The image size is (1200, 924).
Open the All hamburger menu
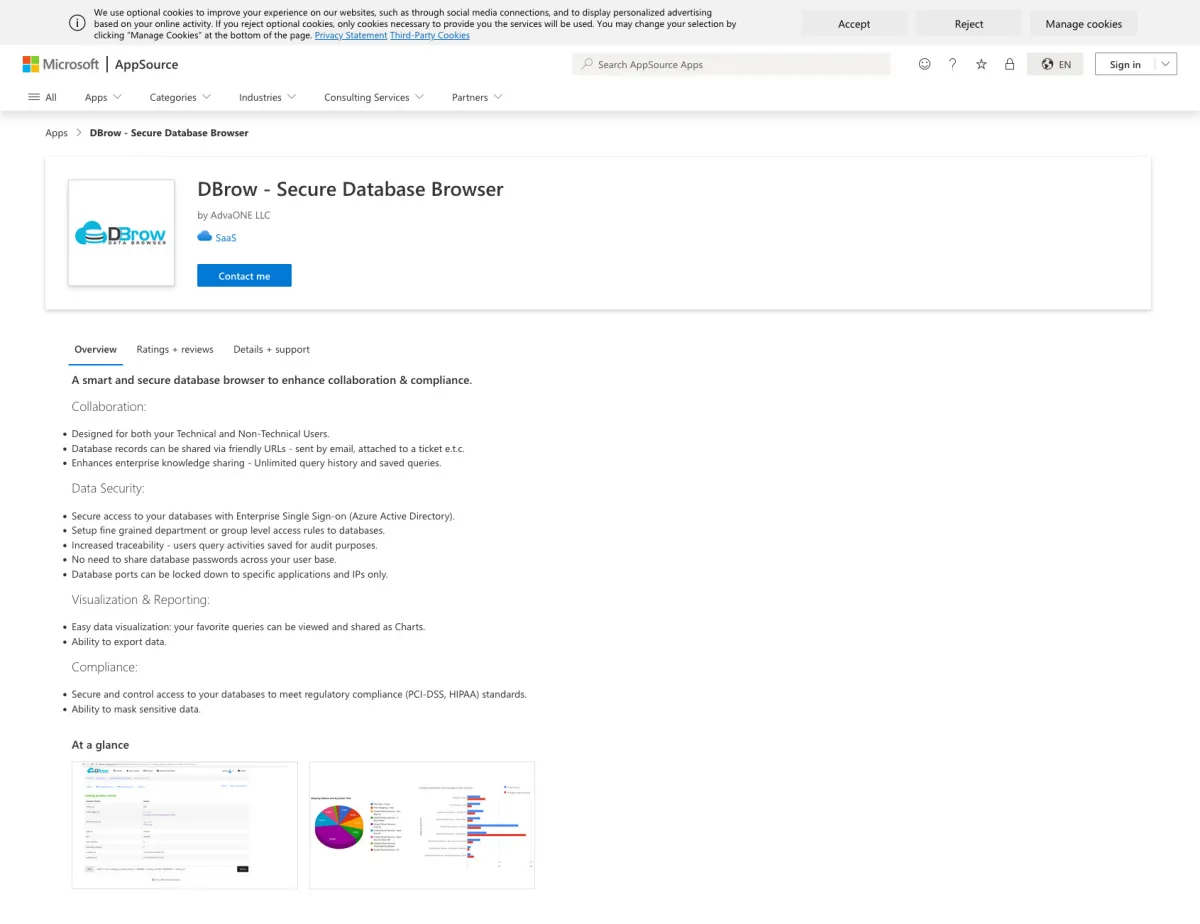click(42, 97)
